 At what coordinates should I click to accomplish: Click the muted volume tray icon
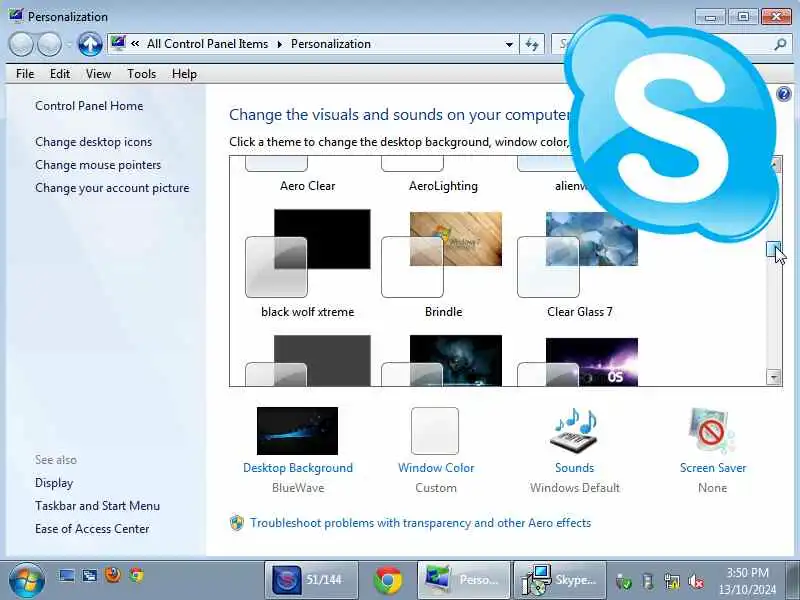tap(695, 581)
